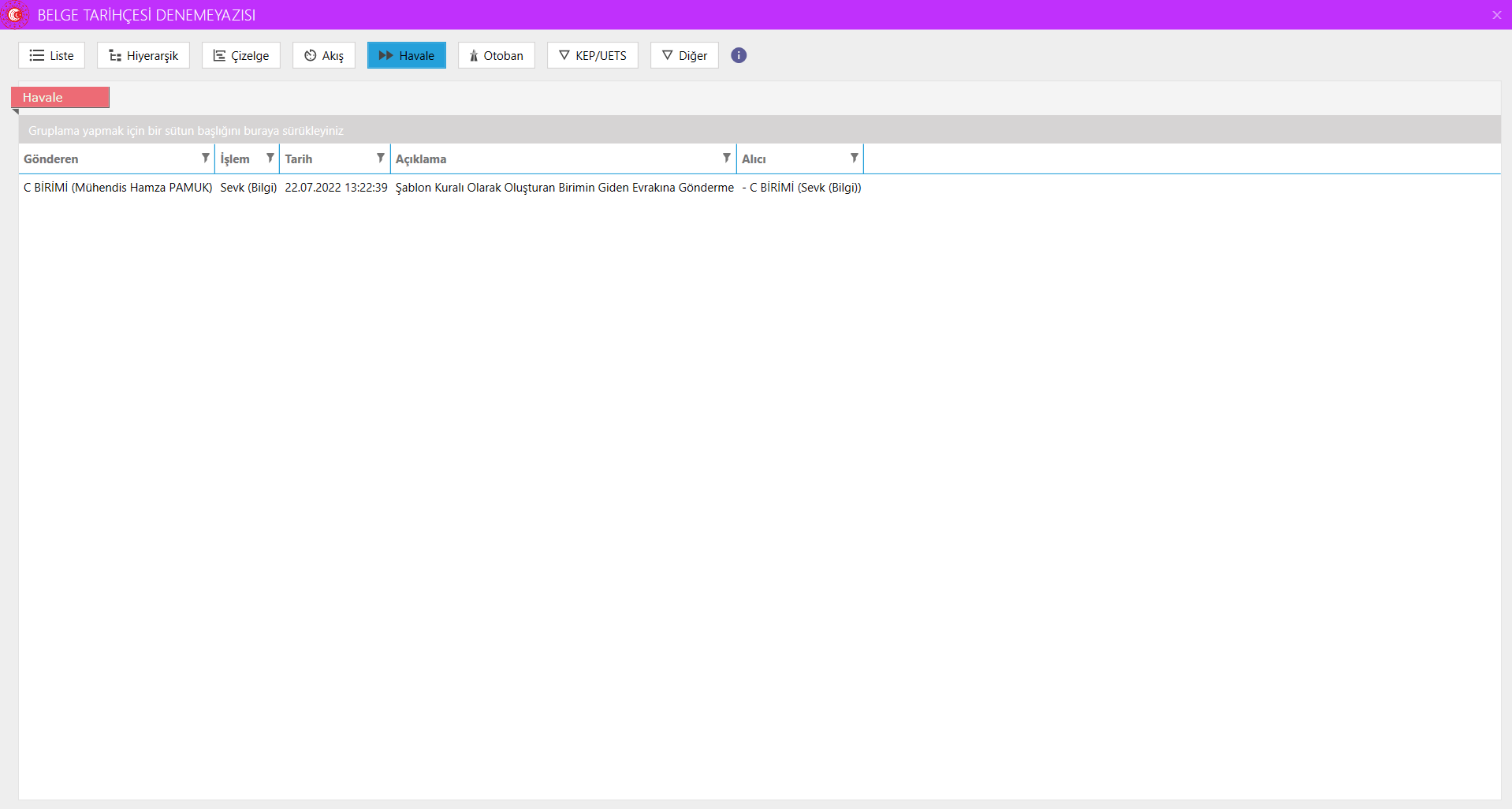Open the Tarih column filter
Image resolution: width=1512 pixels, height=809 pixels.
point(381,158)
